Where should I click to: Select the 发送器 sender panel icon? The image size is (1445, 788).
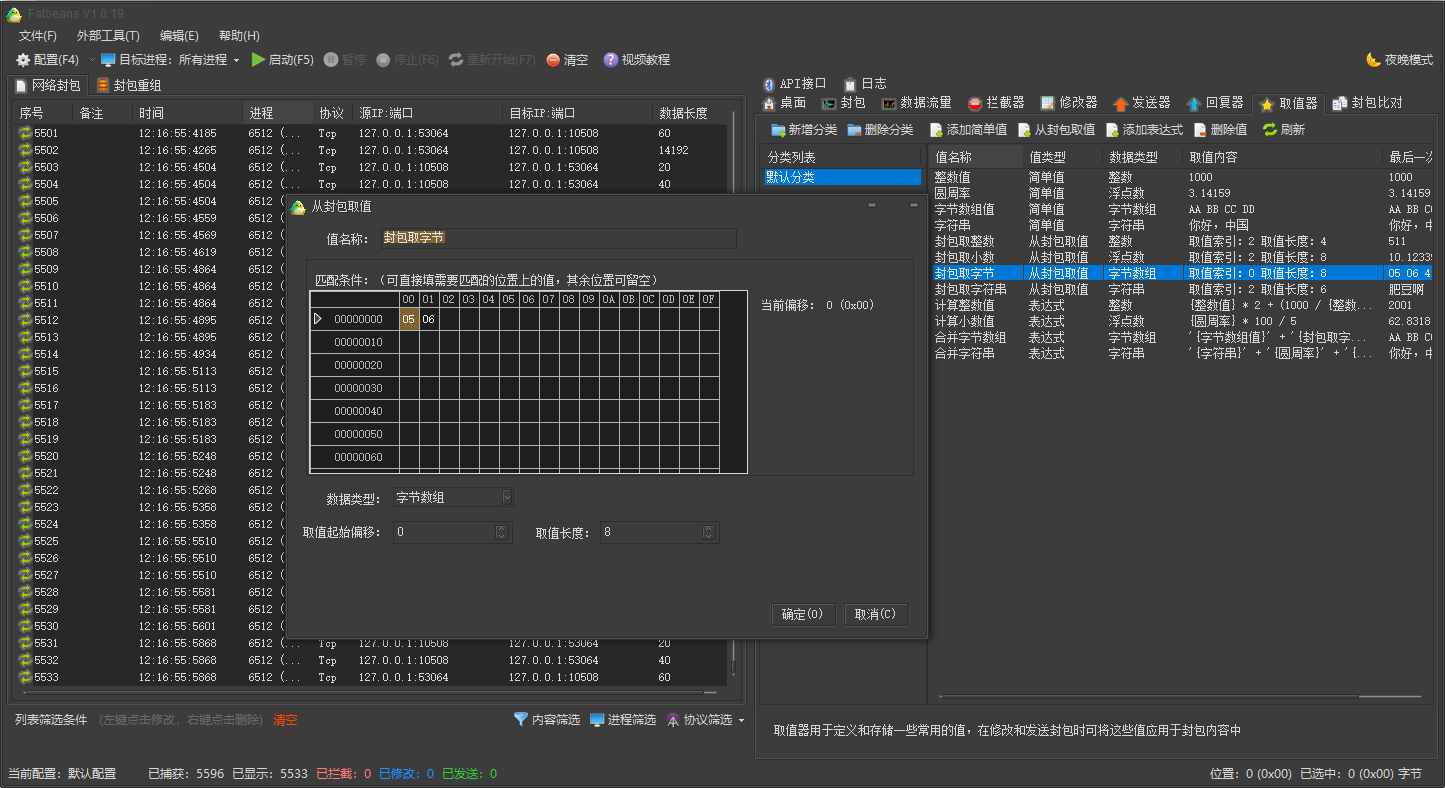point(1122,102)
